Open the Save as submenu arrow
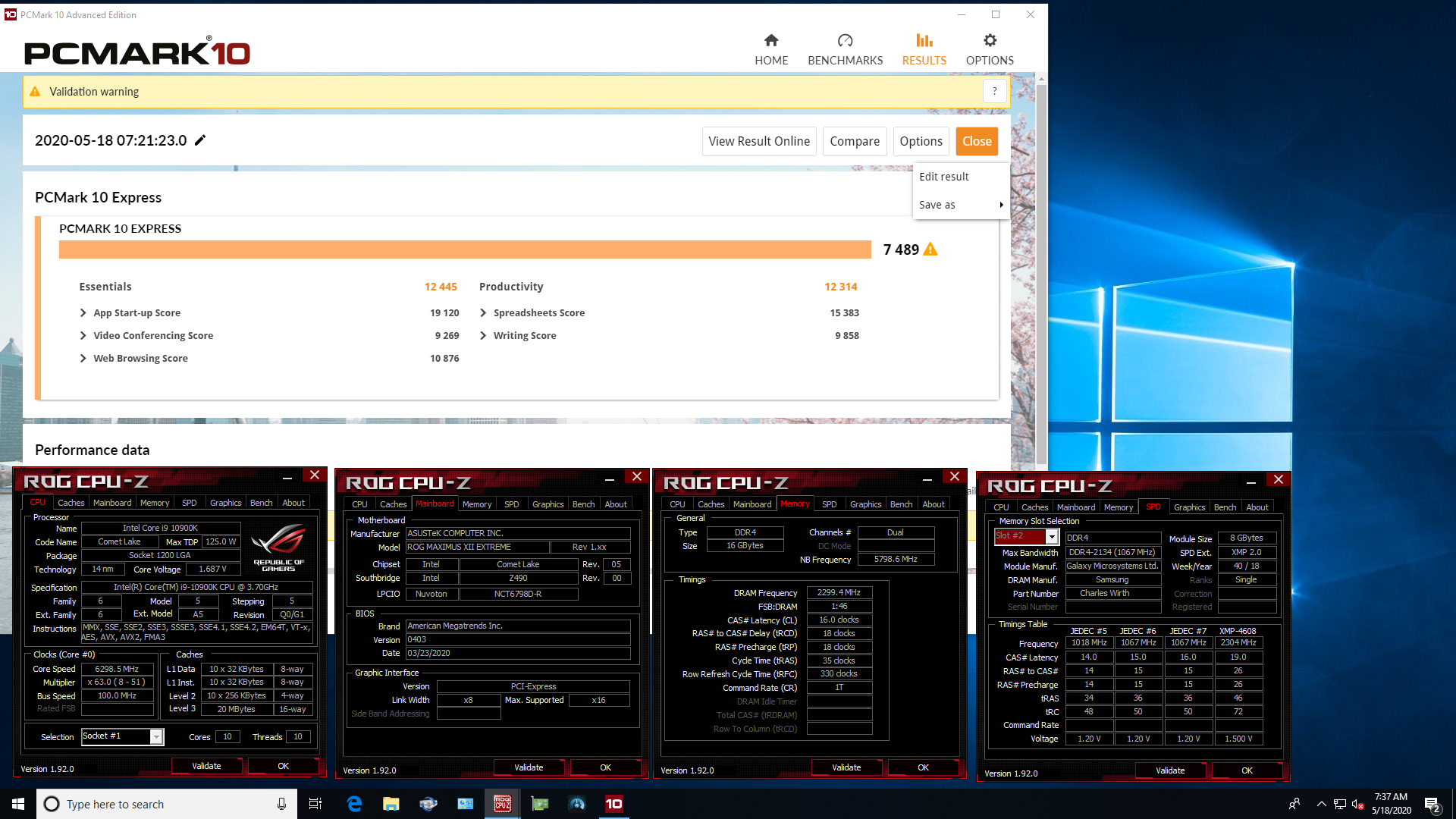The height and width of the screenshot is (819, 1456). (x=1001, y=205)
